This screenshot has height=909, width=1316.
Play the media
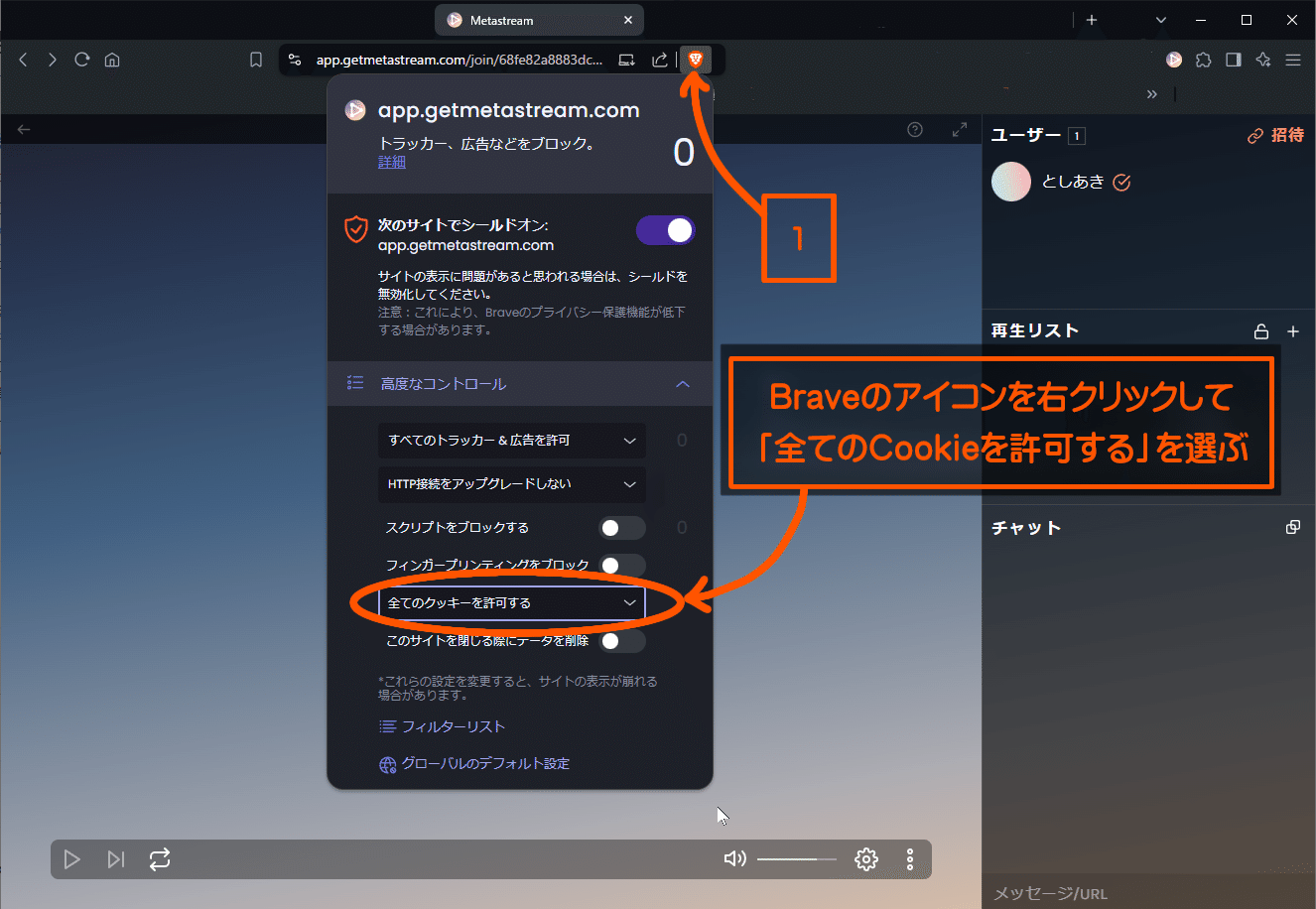coord(71,859)
